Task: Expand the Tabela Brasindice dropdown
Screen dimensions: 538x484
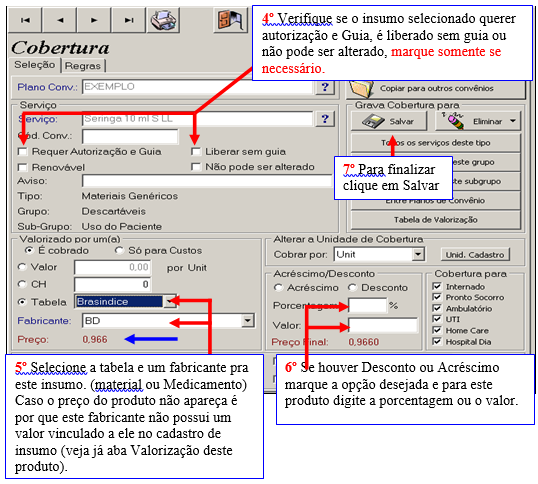Action: (169, 302)
